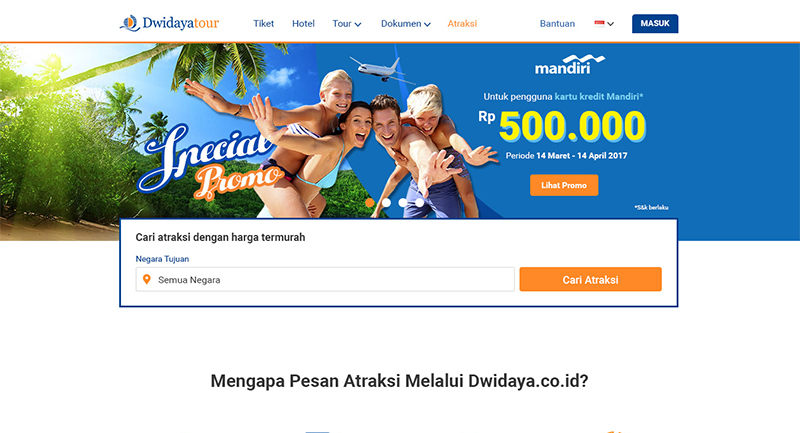The height and width of the screenshot is (433, 800).
Task: Go to the Atraksi page
Action: point(462,23)
